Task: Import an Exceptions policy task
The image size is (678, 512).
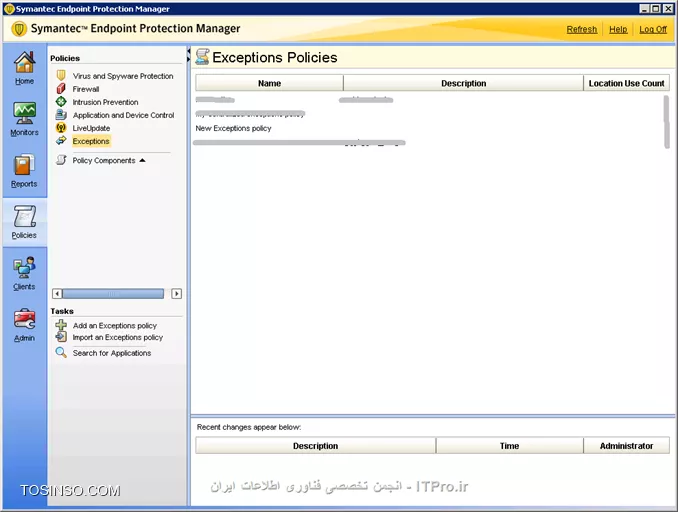Action: [118, 337]
